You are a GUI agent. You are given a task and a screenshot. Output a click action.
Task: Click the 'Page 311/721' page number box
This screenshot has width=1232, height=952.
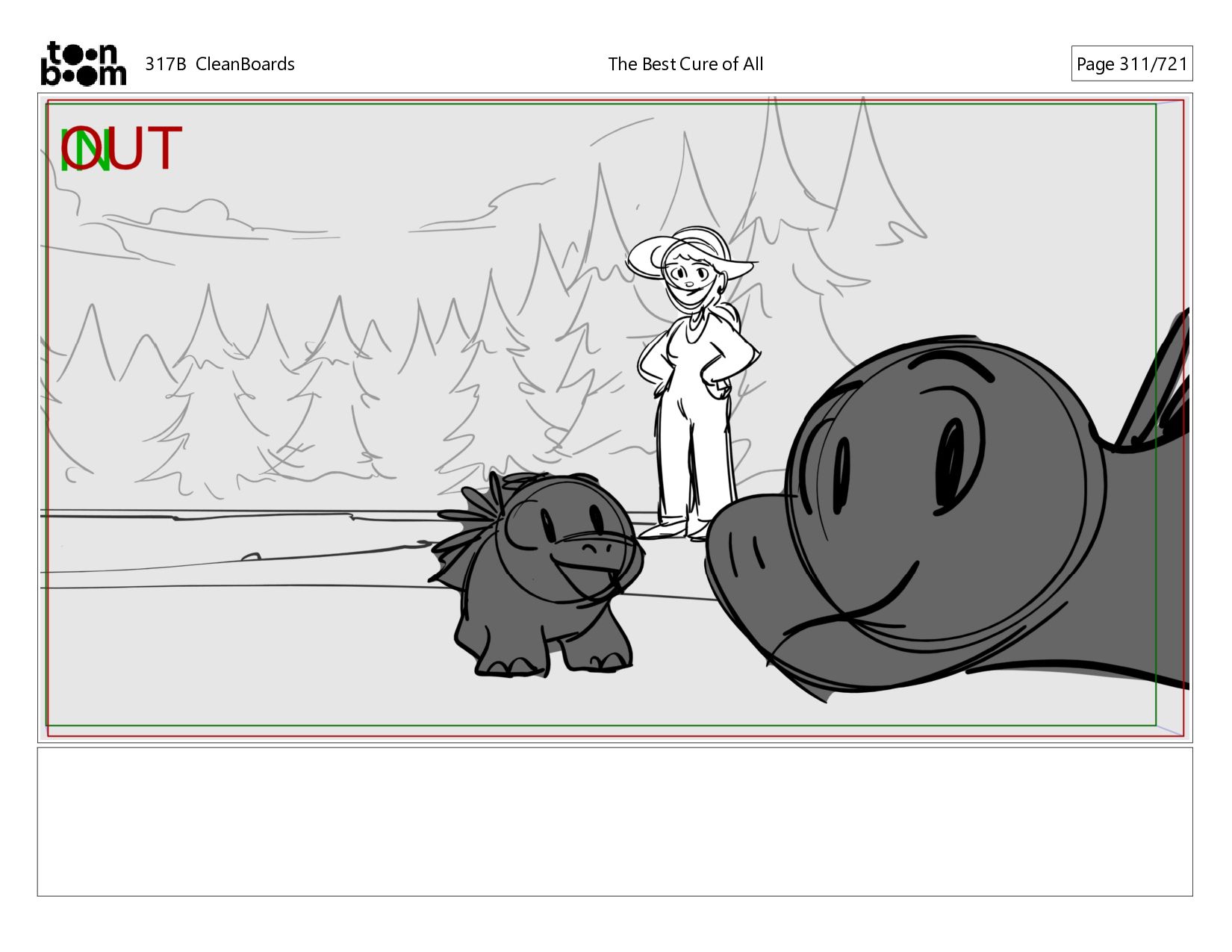click(1131, 63)
